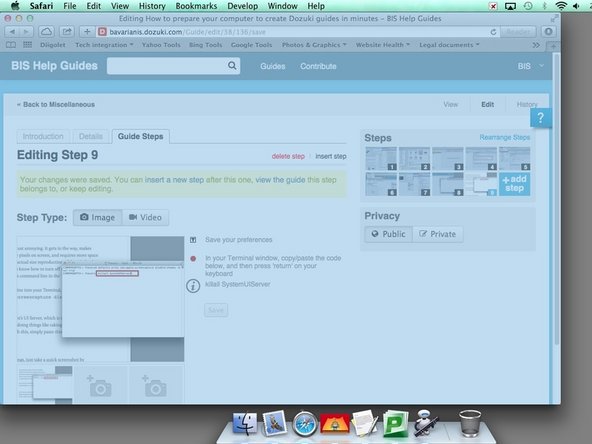Open the Bookmarks menu
592x444 pixels.
(x=196, y=6)
